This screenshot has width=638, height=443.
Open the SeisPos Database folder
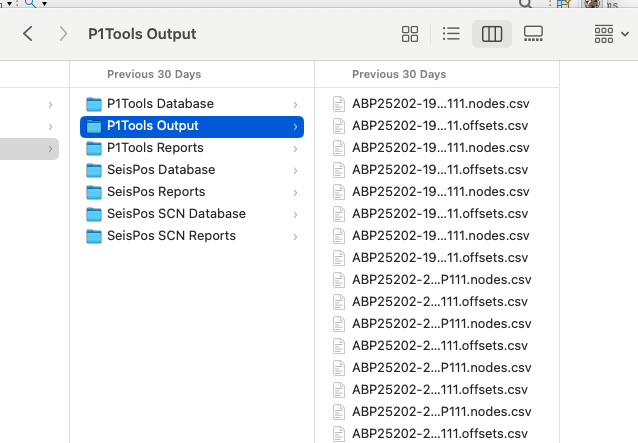(160, 170)
